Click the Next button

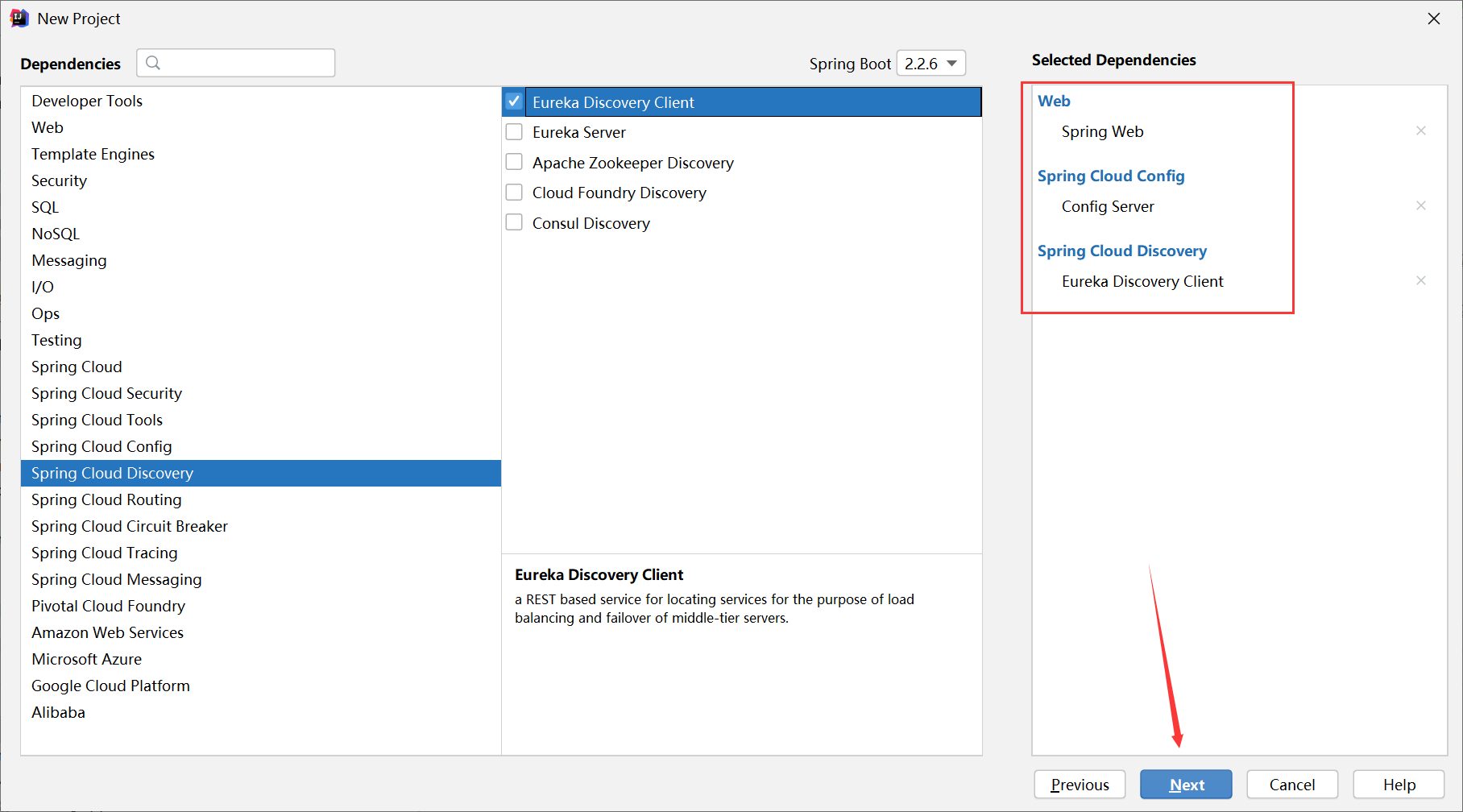click(x=1186, y=785)
